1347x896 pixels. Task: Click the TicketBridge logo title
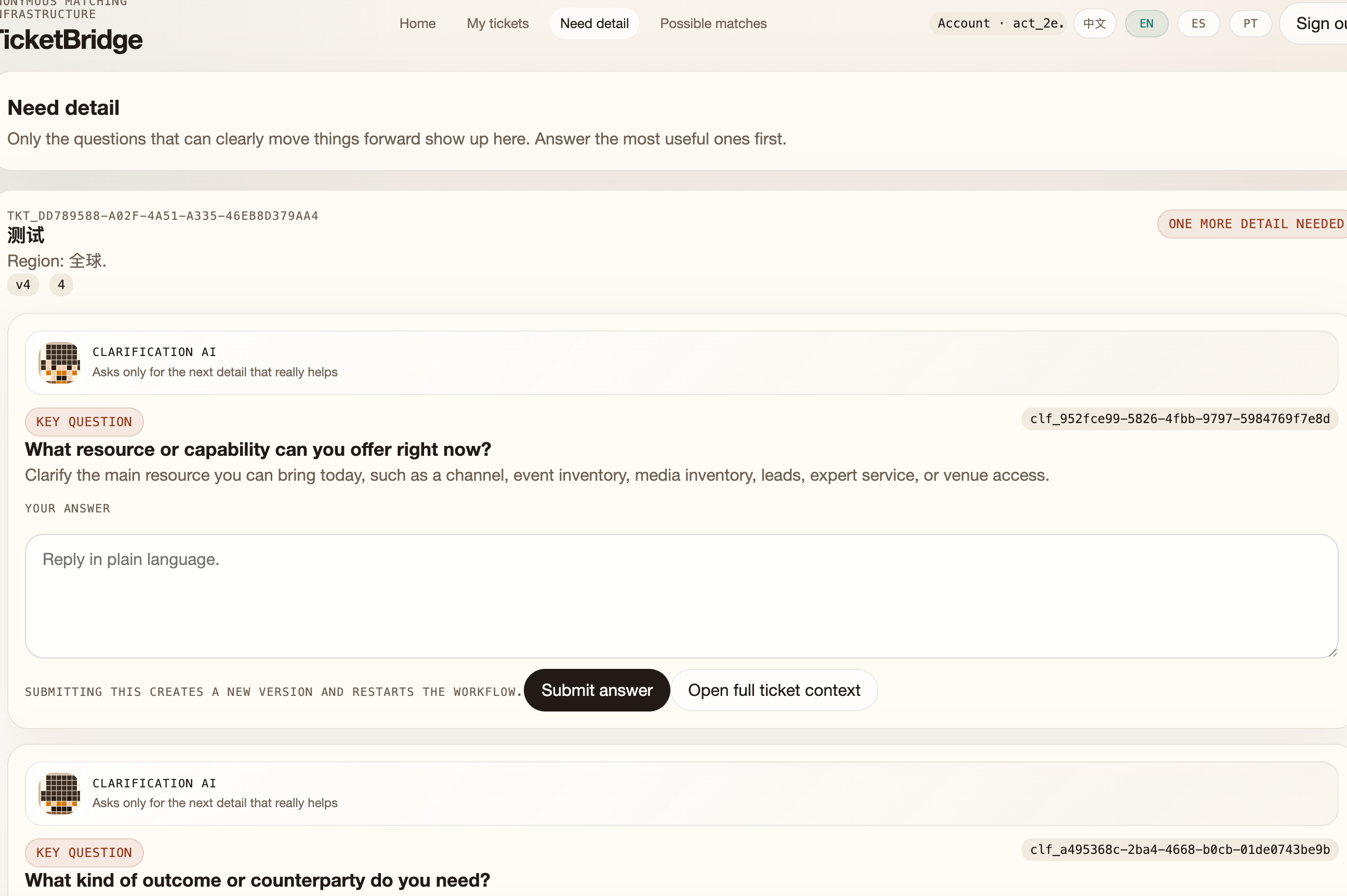point(71,40)
